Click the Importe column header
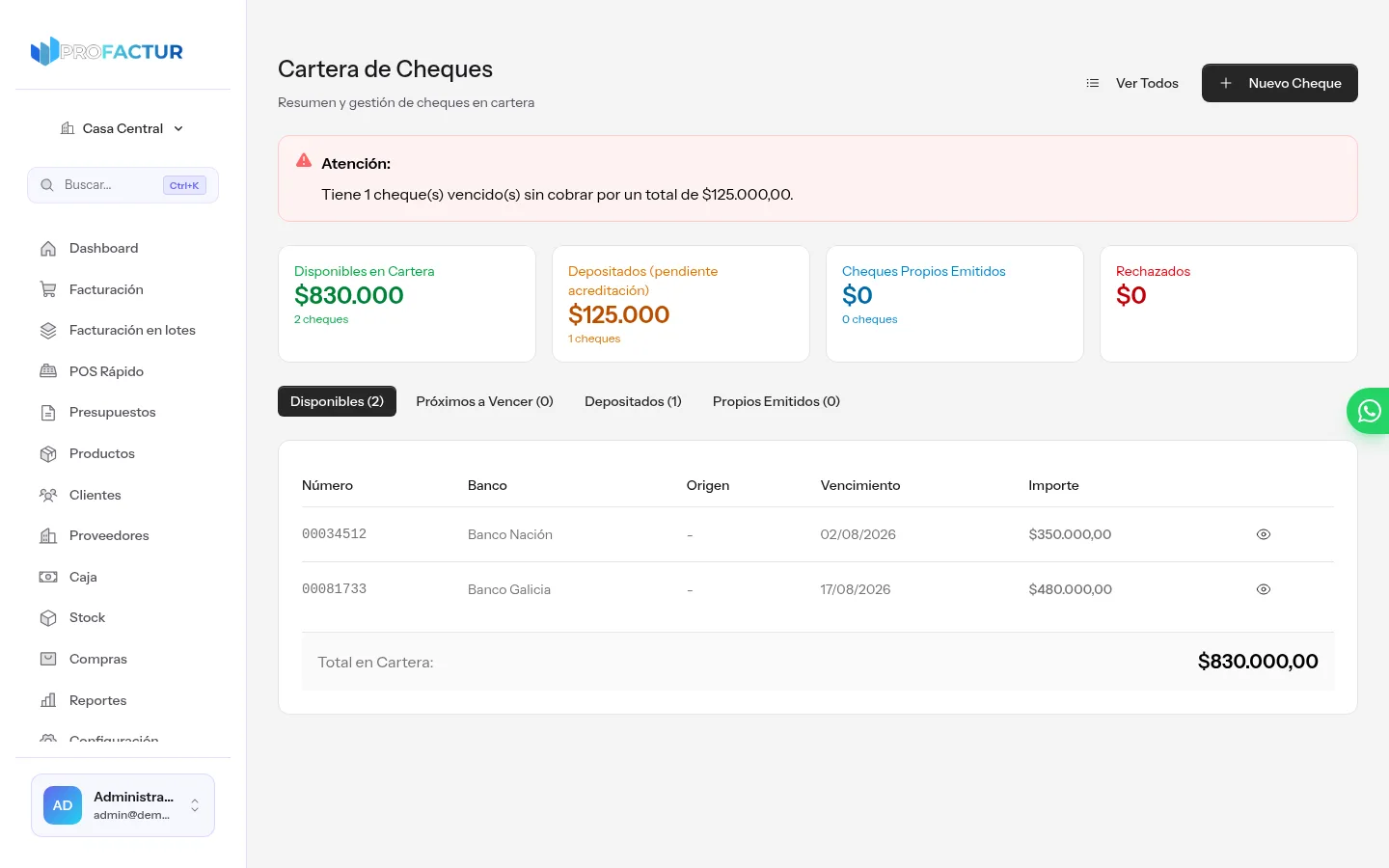This screenshot has width=1389, height=868. (x=1054, y=485)
